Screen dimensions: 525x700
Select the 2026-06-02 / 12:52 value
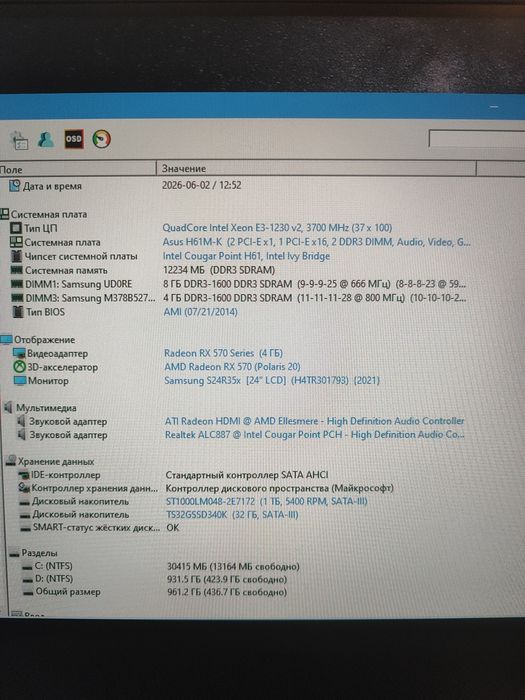click(201, 185)
